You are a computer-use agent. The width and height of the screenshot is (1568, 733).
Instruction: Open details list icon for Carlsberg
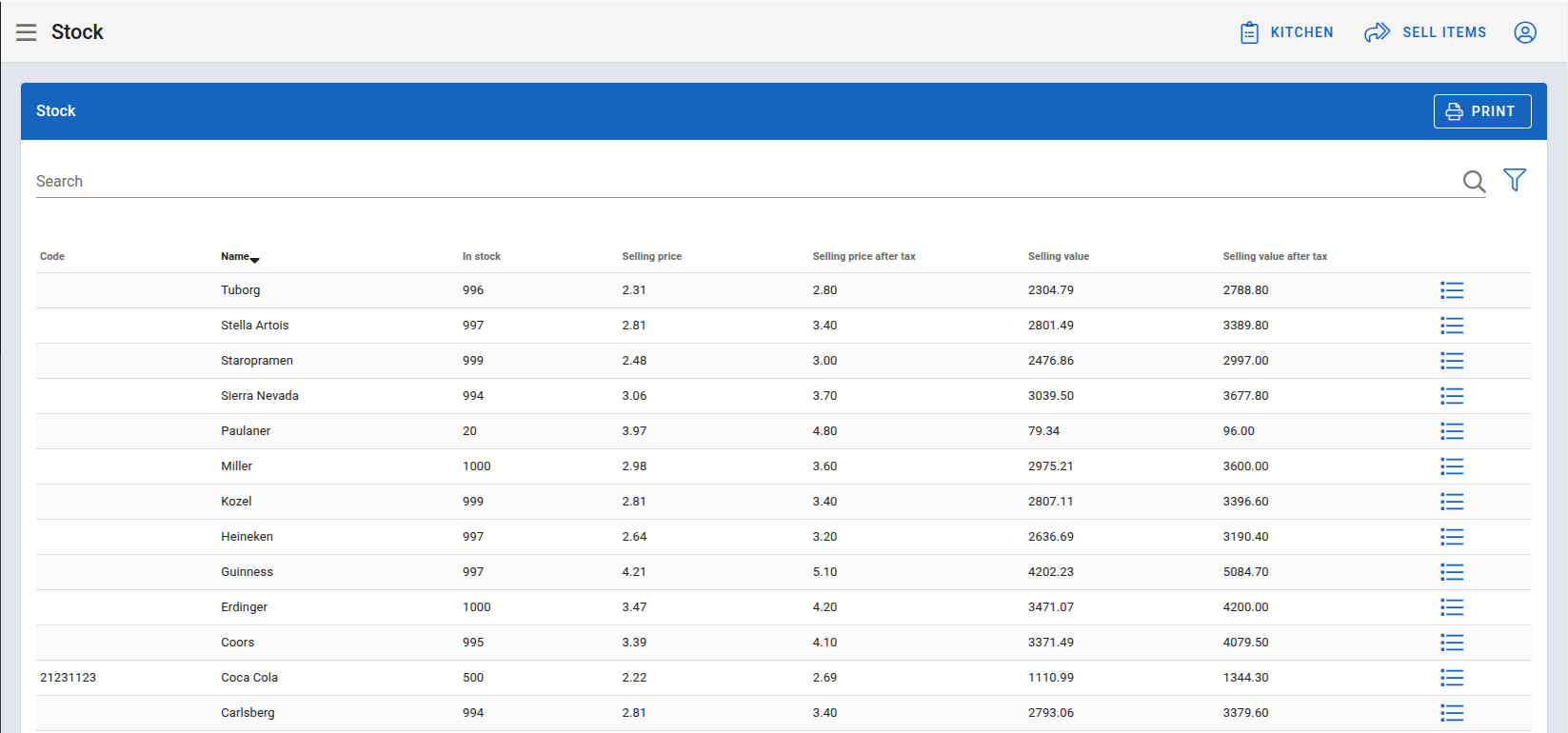point(1452,713)
